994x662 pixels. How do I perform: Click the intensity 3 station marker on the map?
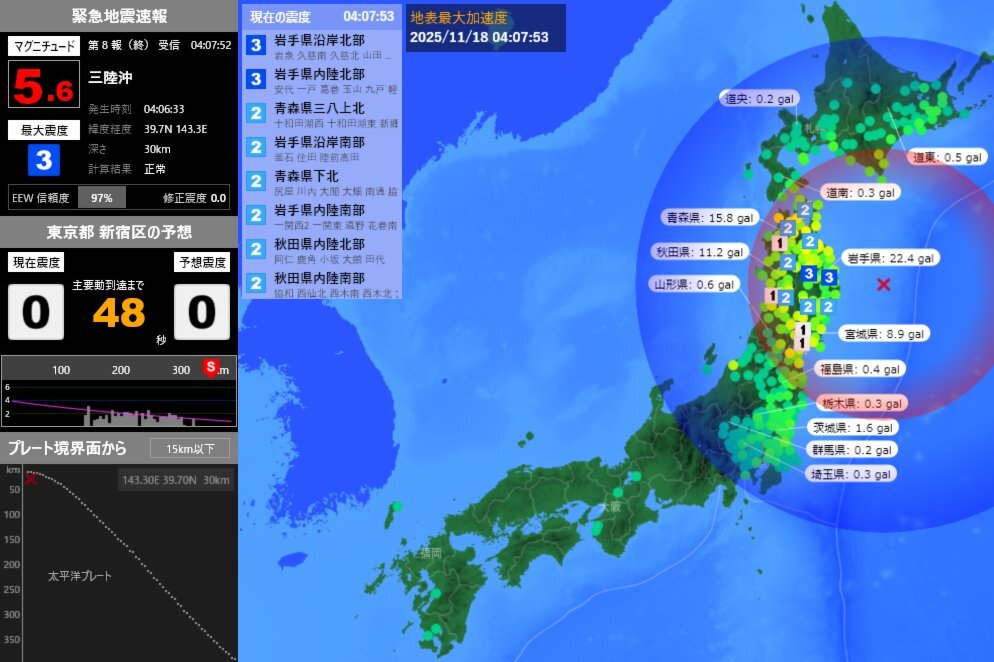pos(807,272)
